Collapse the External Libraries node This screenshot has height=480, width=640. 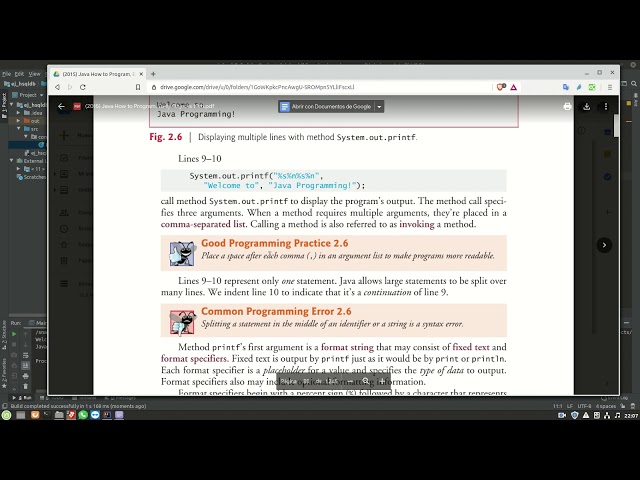click(12, 161)
